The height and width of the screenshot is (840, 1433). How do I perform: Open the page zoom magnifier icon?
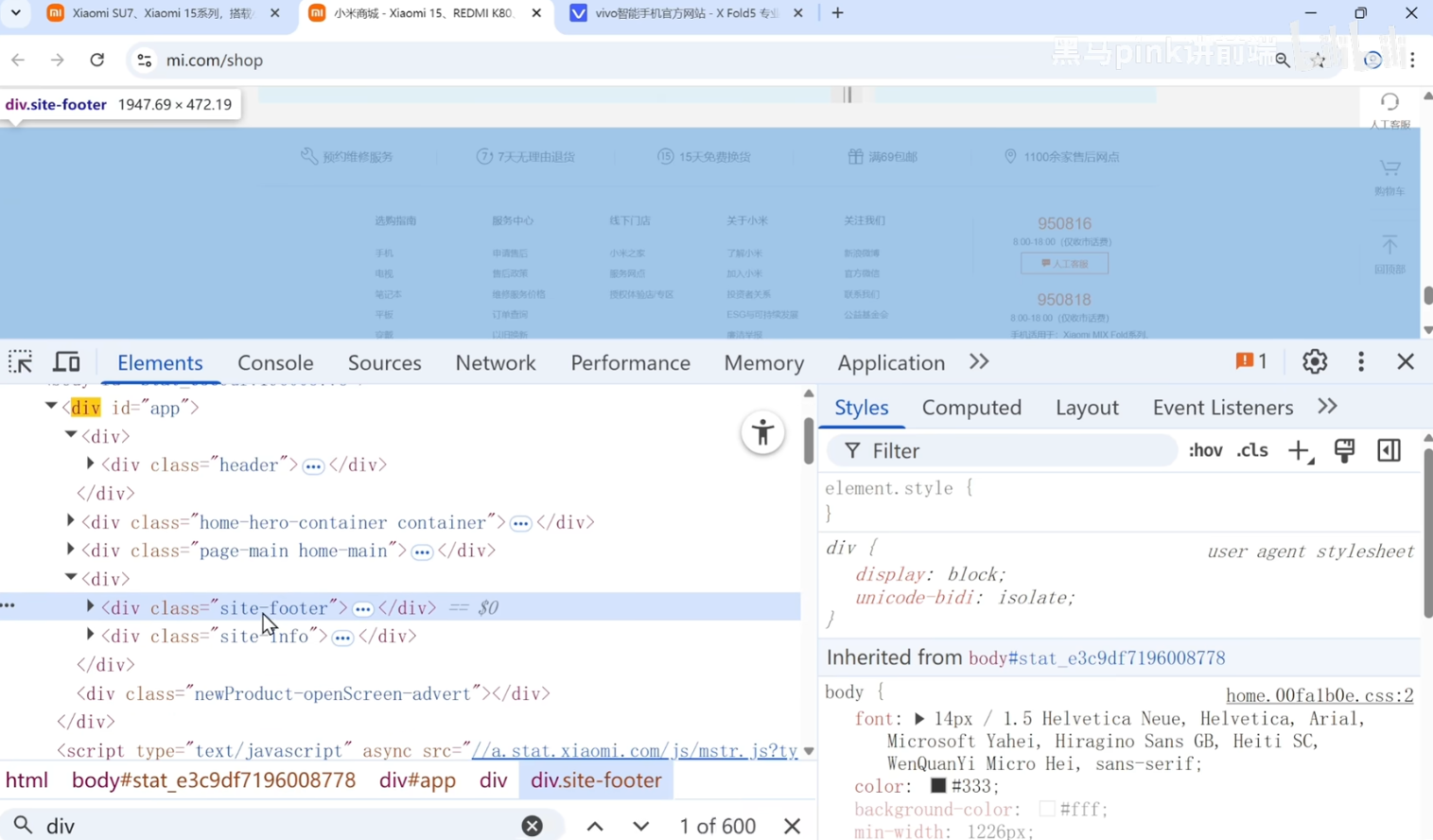[x=1283, y=60]
